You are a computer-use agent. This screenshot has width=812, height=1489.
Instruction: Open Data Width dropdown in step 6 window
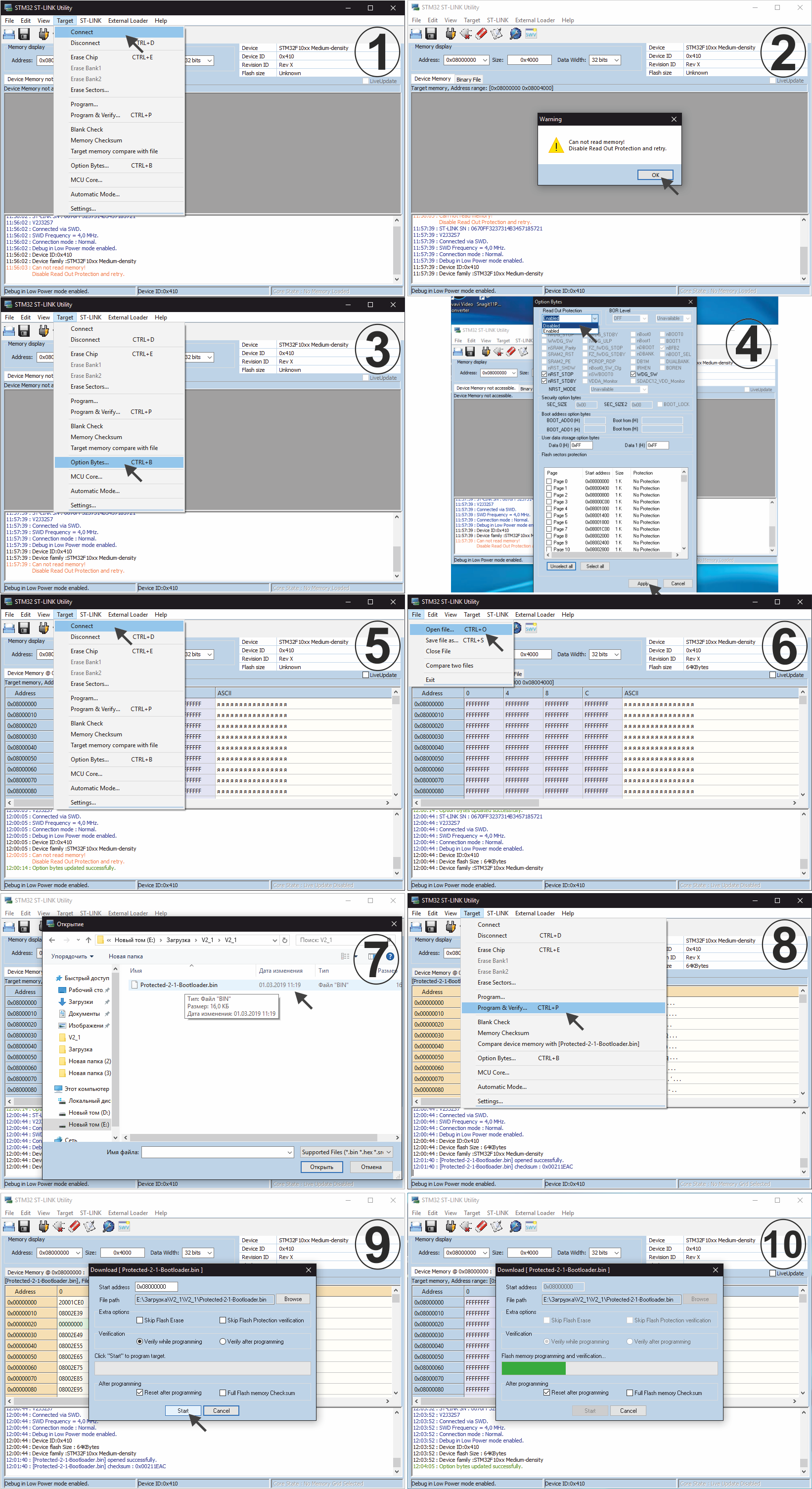tap(617, 654)
